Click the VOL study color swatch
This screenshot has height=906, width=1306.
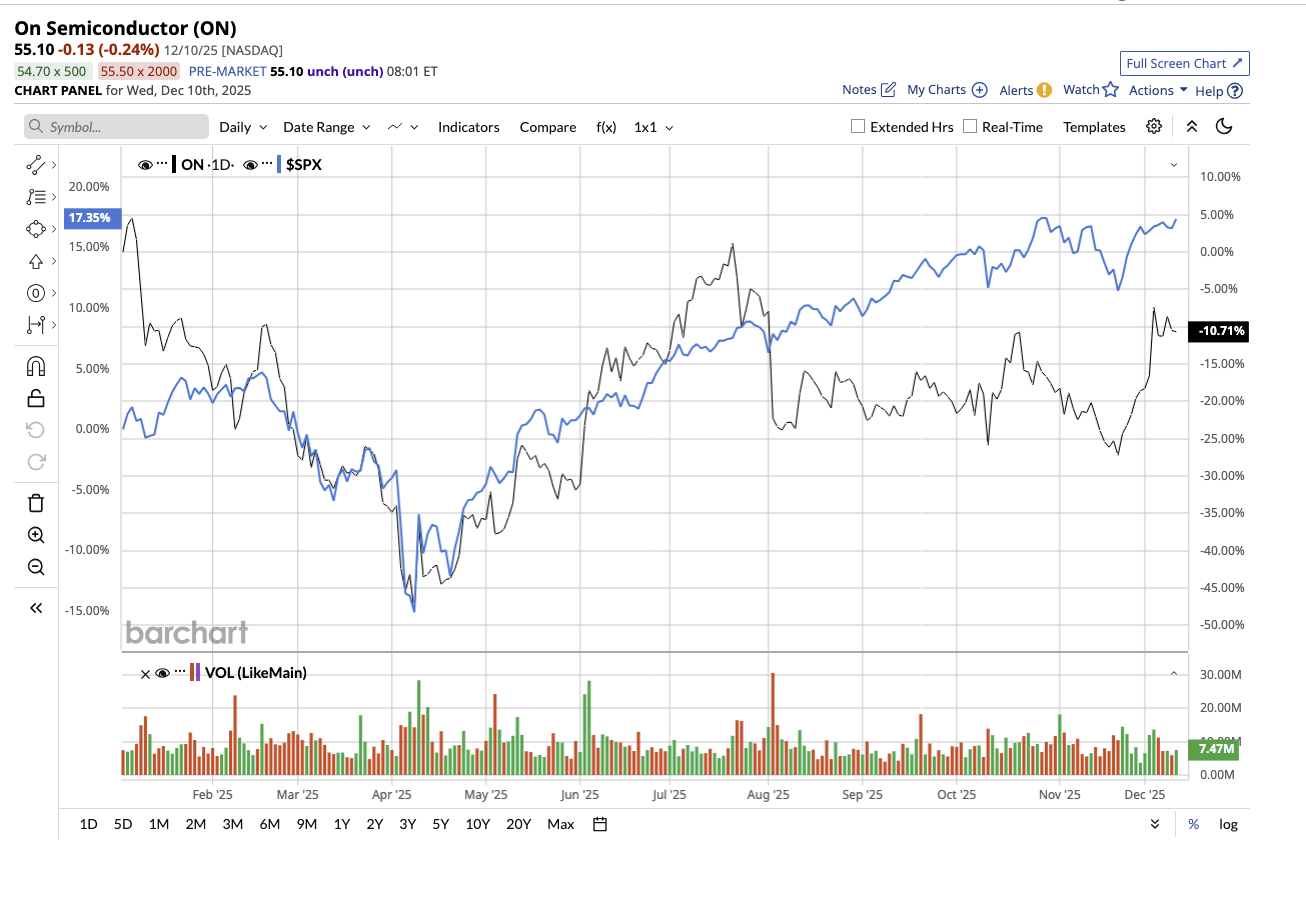click(197, 673)
